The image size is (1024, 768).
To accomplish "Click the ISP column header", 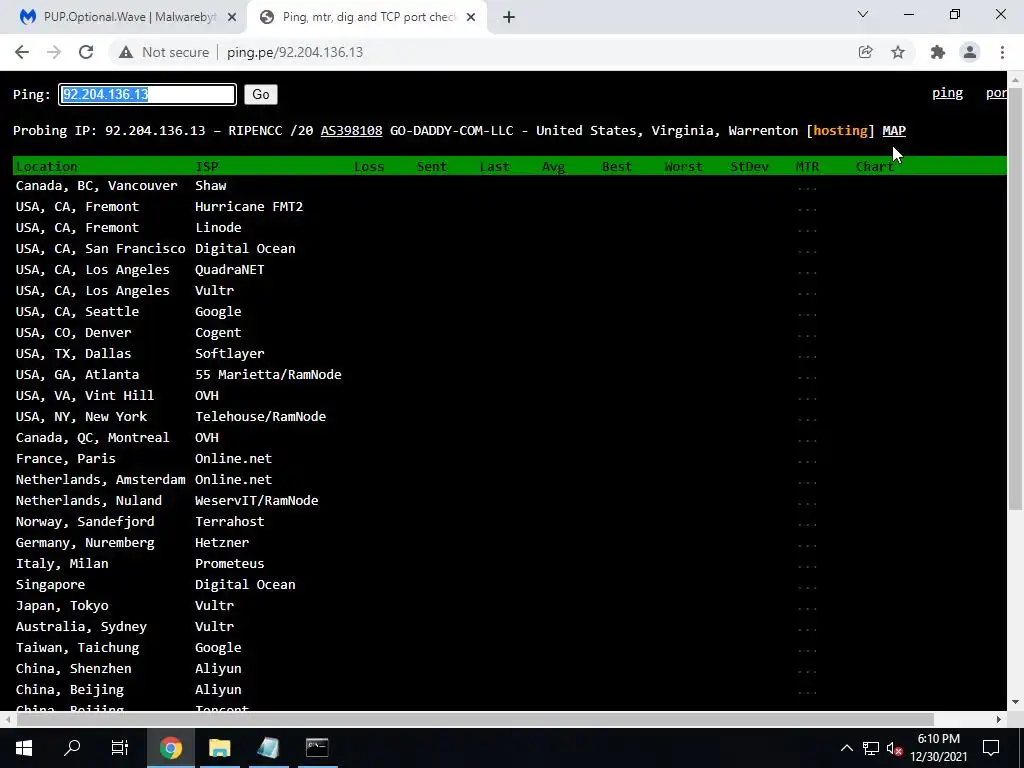I will pyautogui.click(x=207, y=166).
